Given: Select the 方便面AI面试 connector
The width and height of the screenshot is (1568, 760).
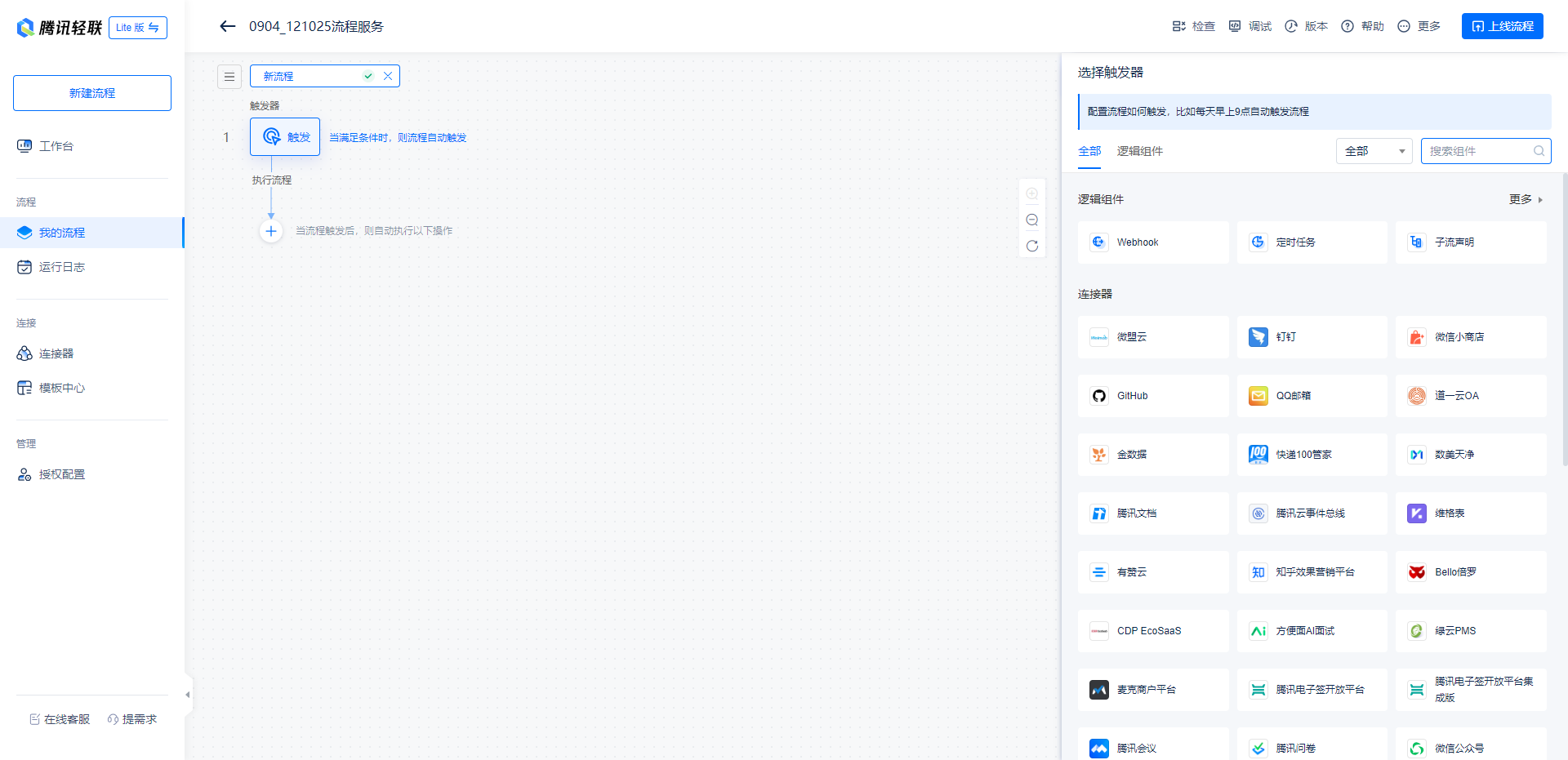Looking at the screenshot, I should tap(1312, 631).
